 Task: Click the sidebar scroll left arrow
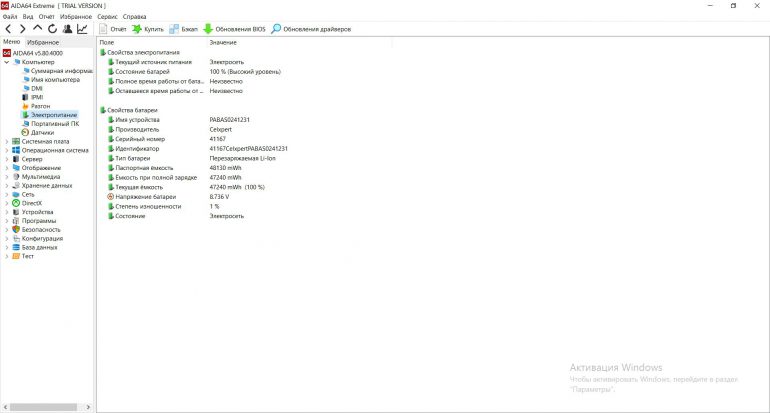click(x=5, y=407)
